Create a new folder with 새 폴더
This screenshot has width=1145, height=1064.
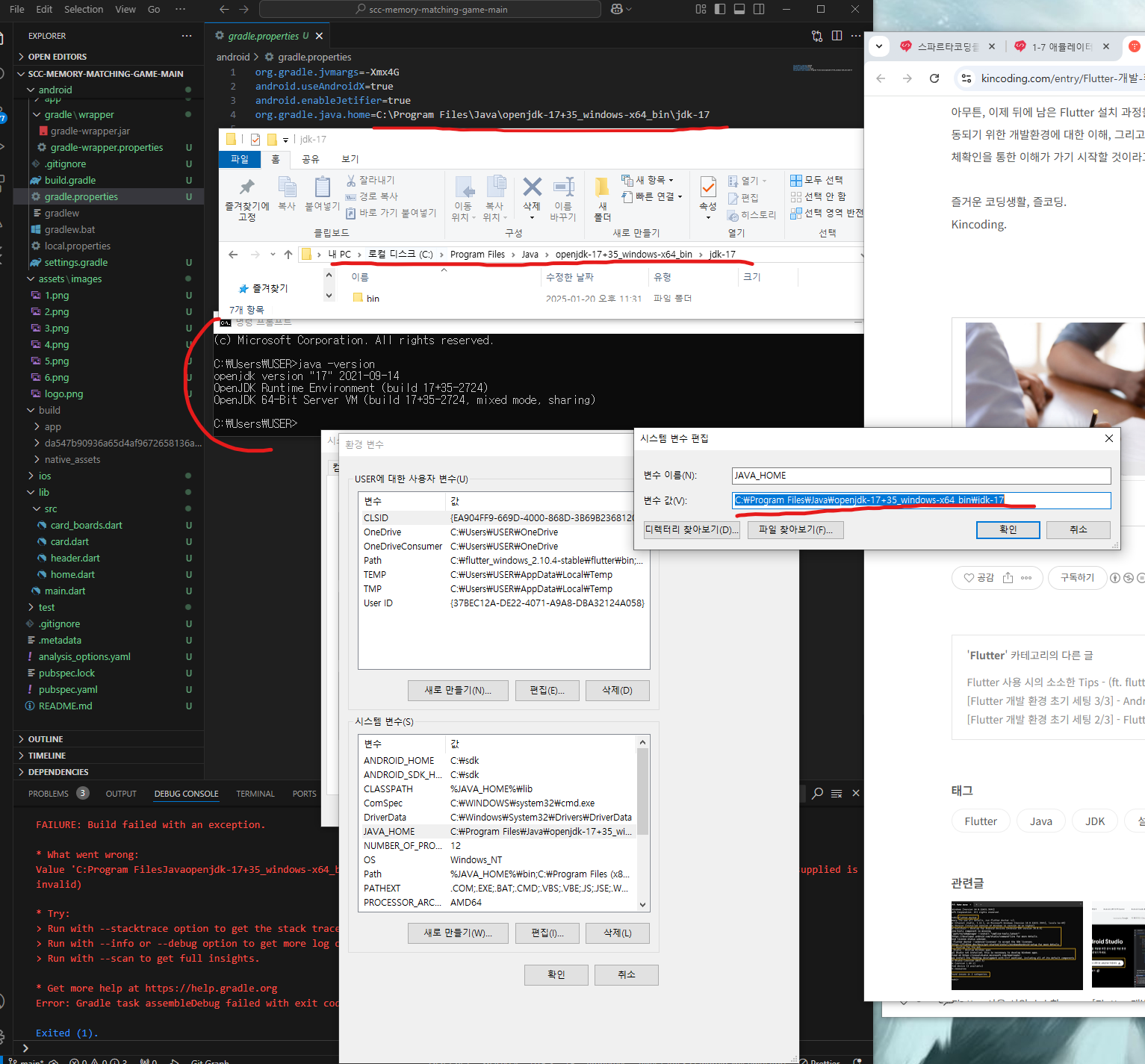point(602,199)
